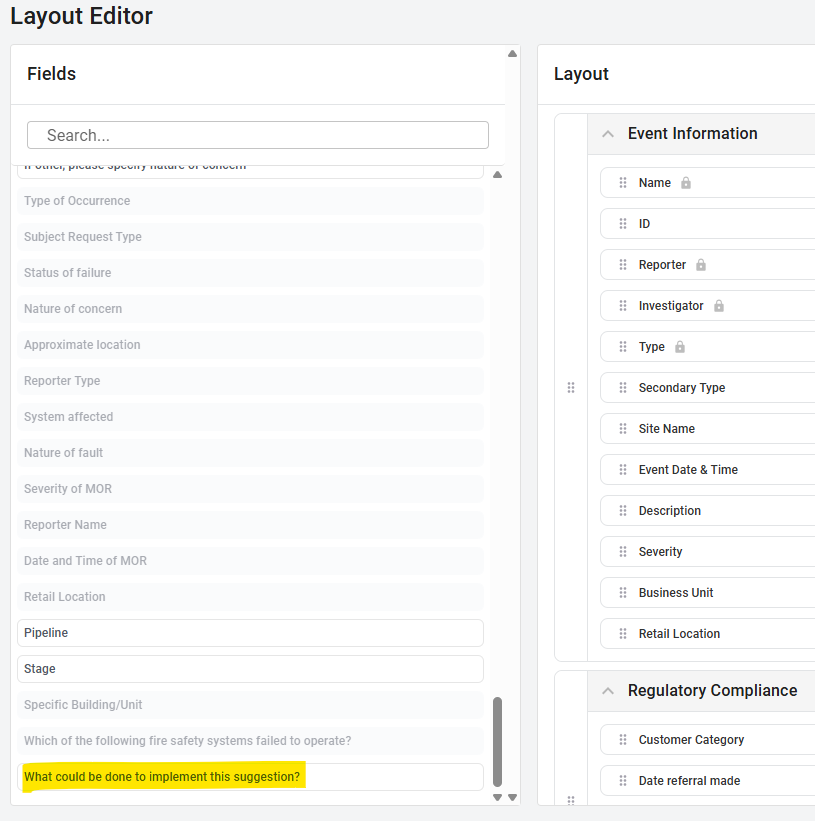Click drag handle beside Site Name
Image resolution: width=815 pixels, height=821 pixels.
tap(623, 429)
